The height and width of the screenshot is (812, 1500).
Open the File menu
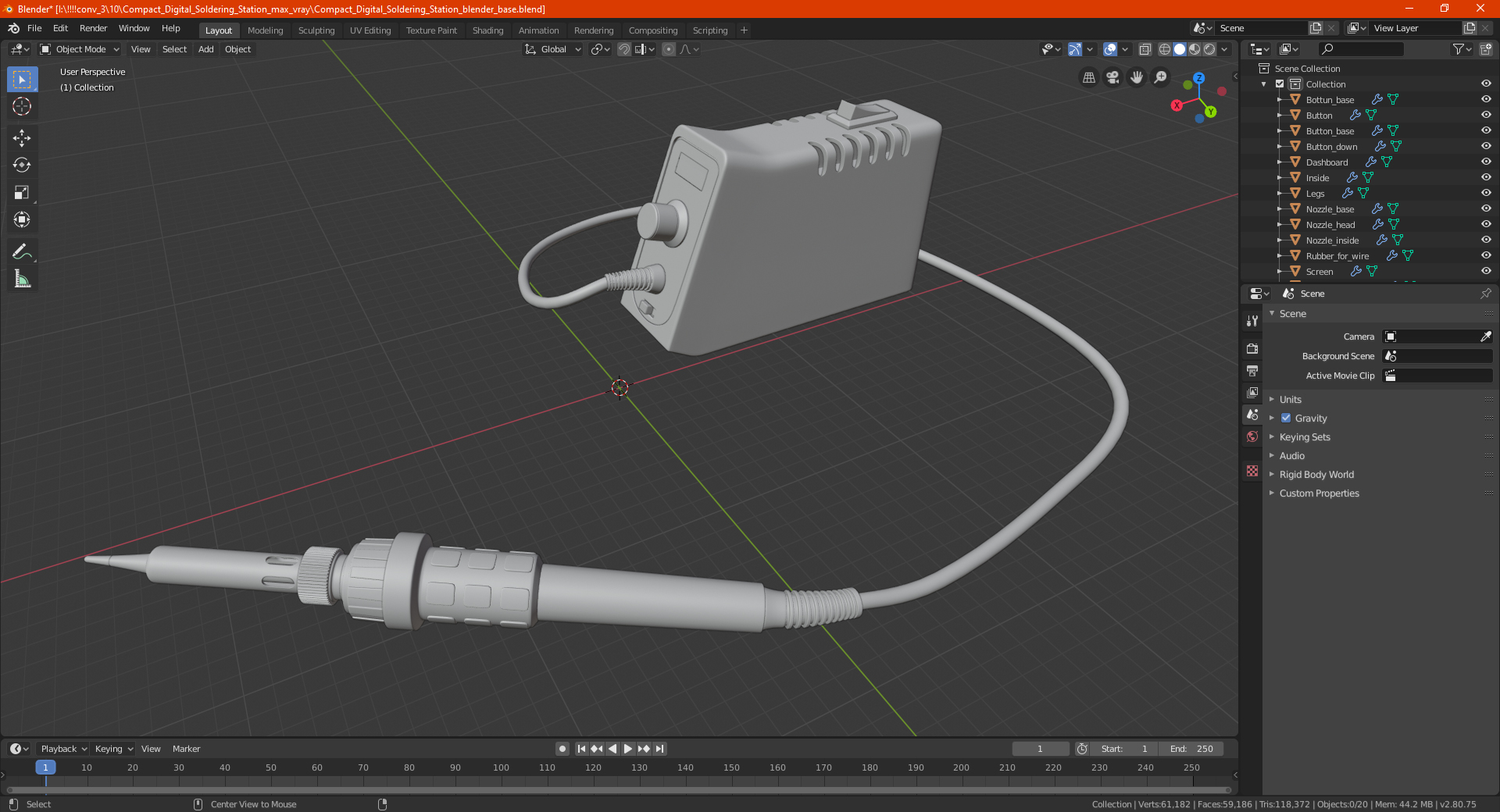coord(34,28)
